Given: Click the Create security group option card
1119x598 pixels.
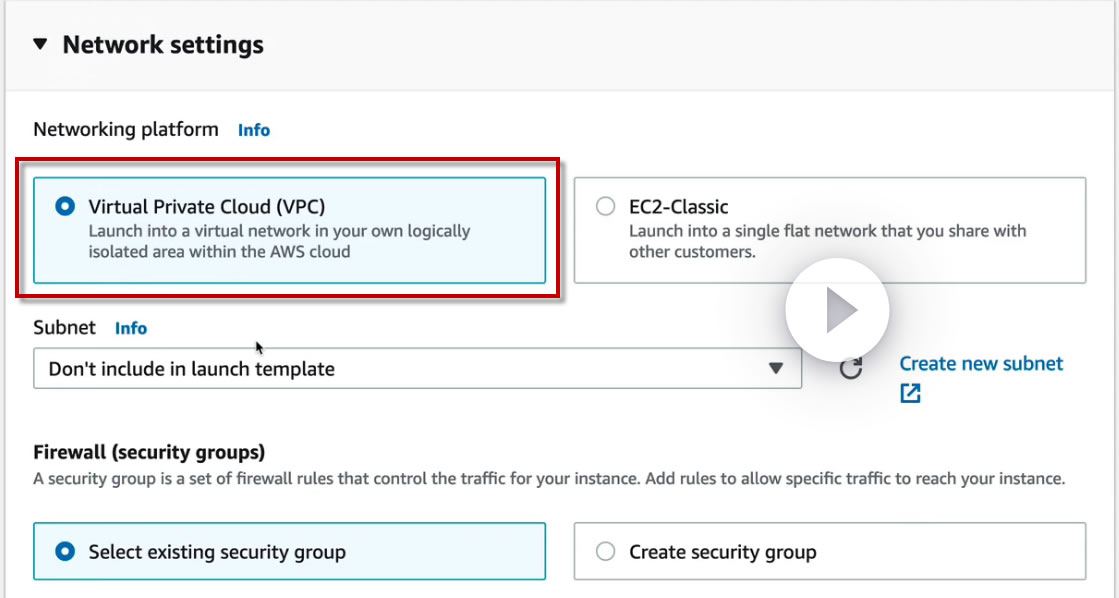Looking at the screenshot, I should pos(829,551).
